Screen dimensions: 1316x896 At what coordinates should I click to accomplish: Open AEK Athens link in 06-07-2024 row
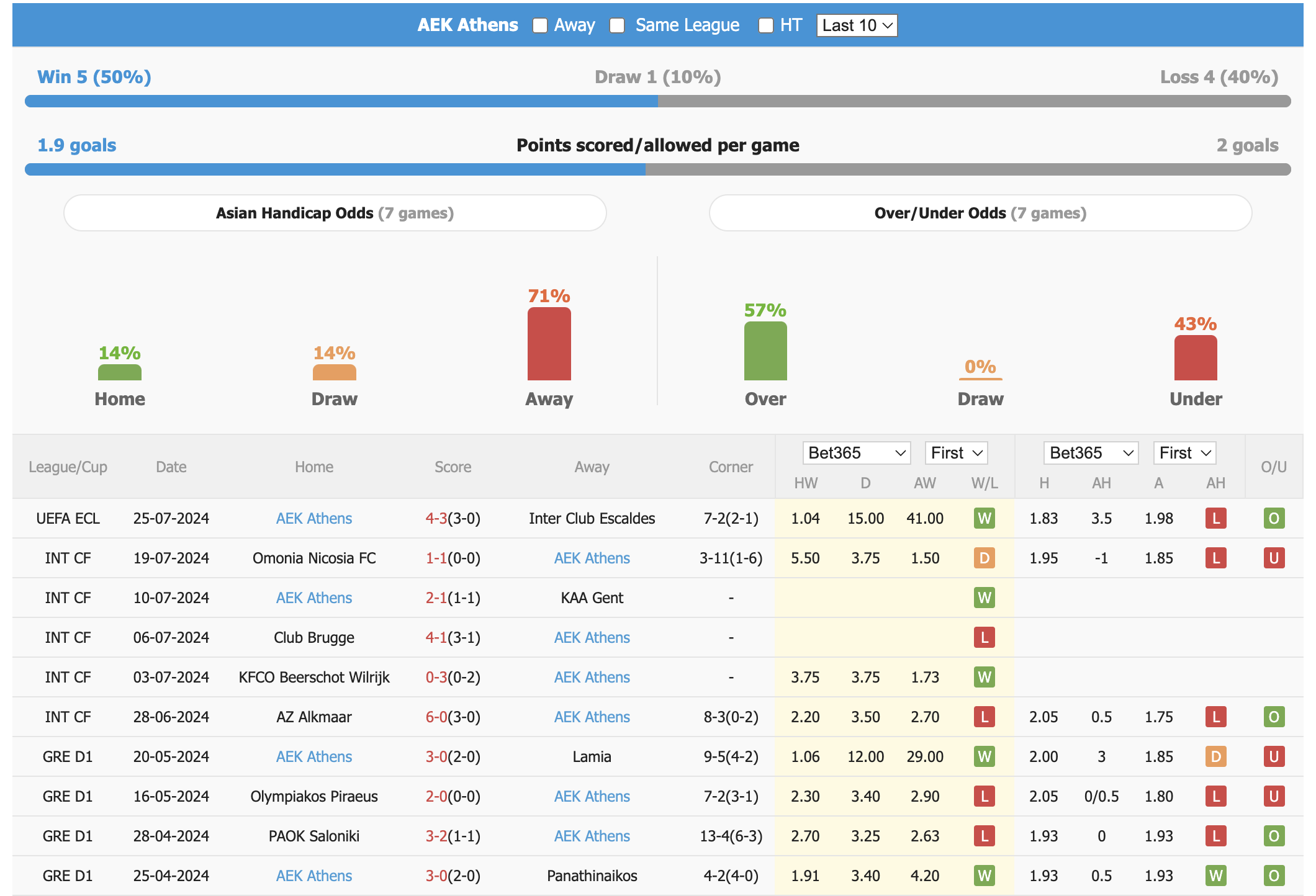[x=592, y=637]
